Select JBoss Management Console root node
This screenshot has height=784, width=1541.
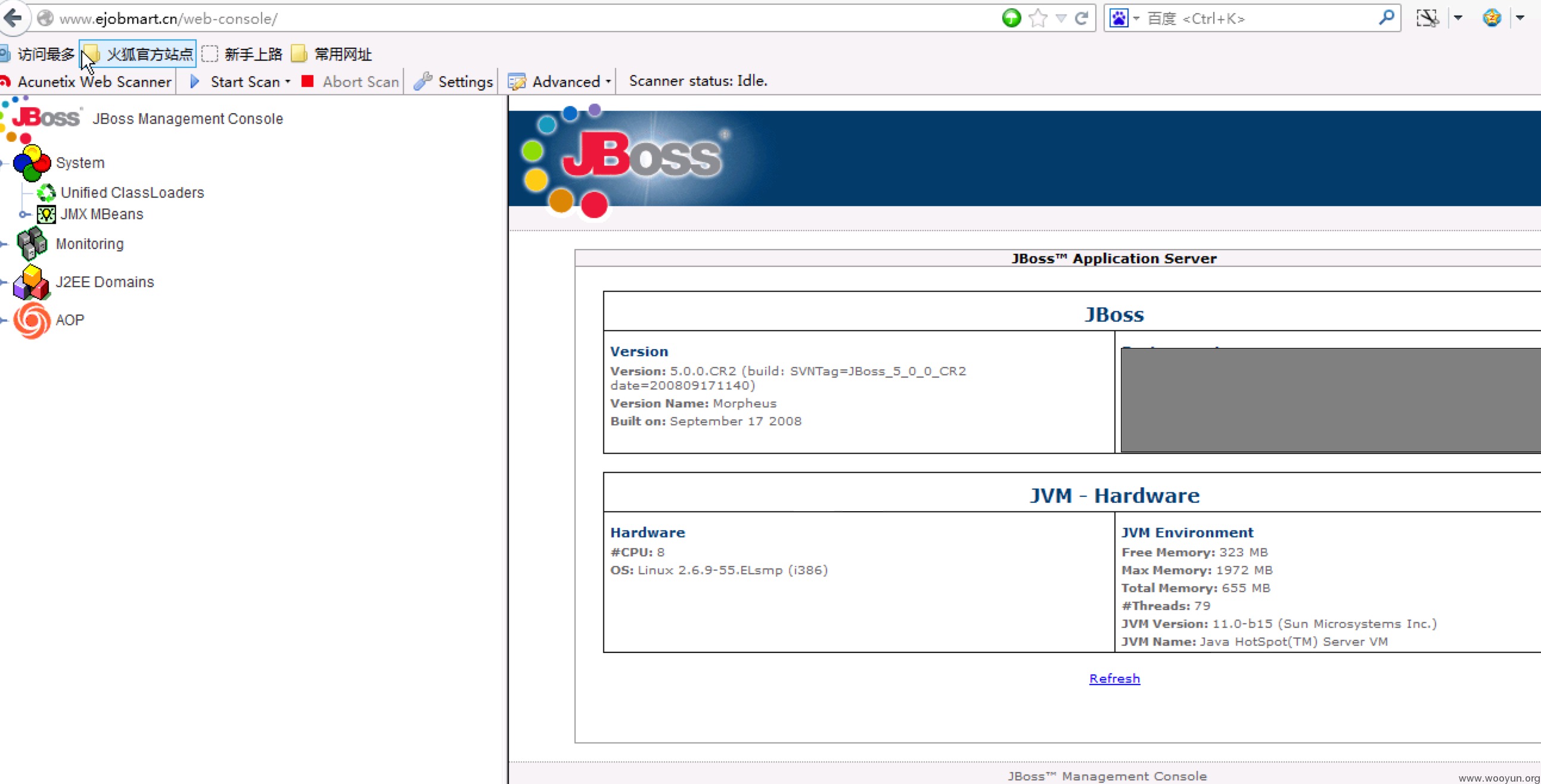point(188,119)
